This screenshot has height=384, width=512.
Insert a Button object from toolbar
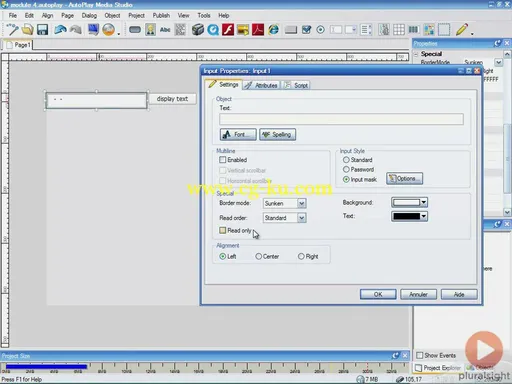[135, 30]
